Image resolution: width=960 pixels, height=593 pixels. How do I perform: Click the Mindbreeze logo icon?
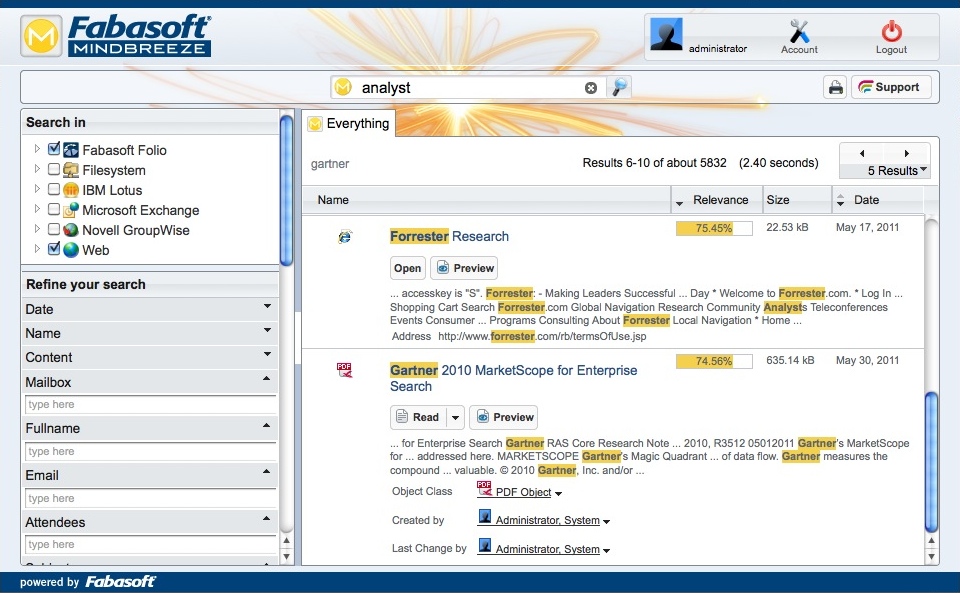click(41, 37)
